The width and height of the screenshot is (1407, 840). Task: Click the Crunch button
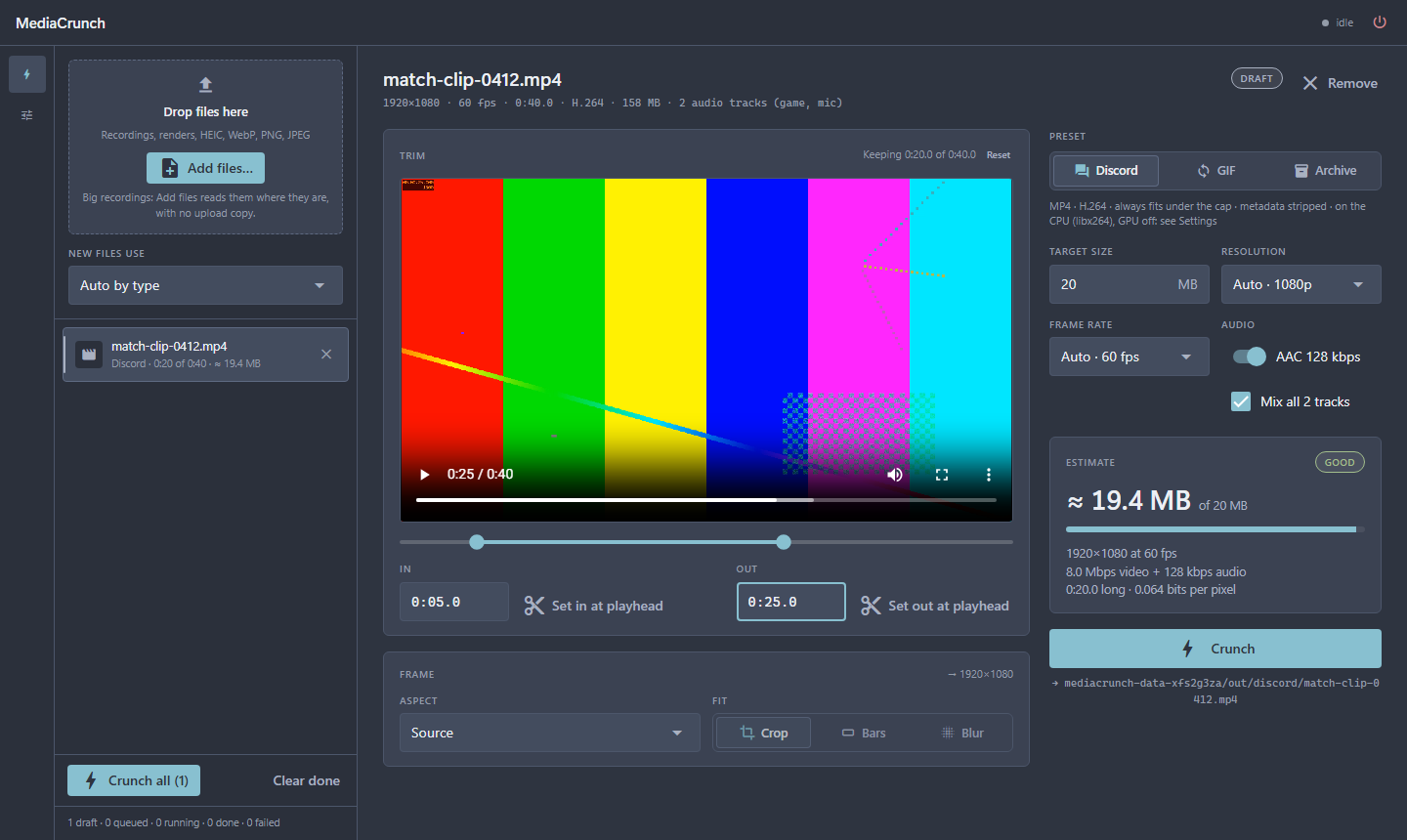click(1215, 649)
